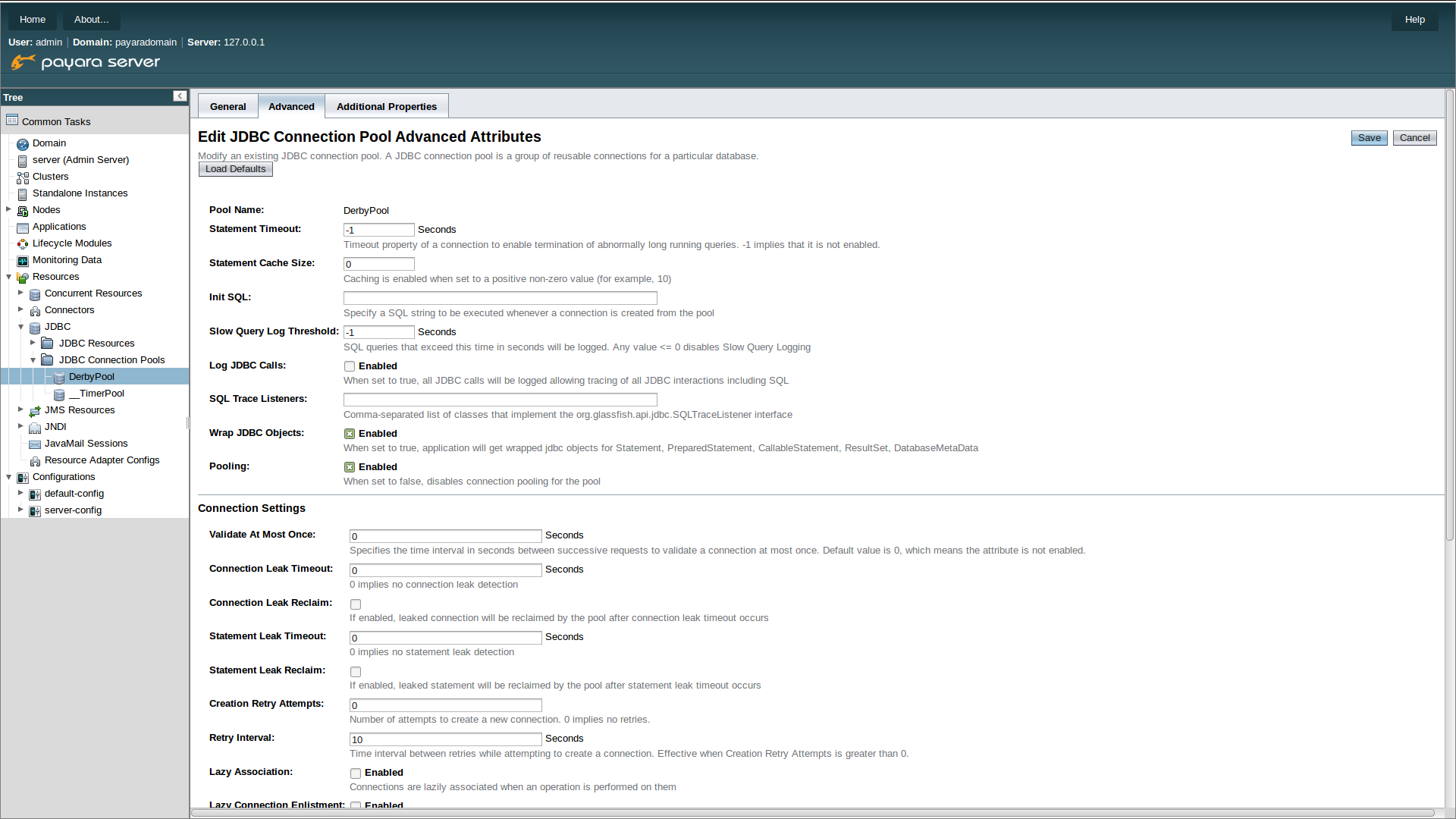1456x819 pixels.
Task: Enable Log JDBC Calls
Action: [x=349, y=366]
